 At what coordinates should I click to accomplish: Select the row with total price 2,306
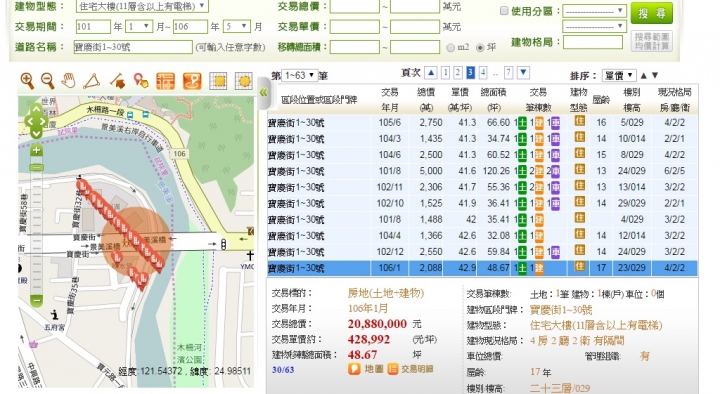(482, 187)
